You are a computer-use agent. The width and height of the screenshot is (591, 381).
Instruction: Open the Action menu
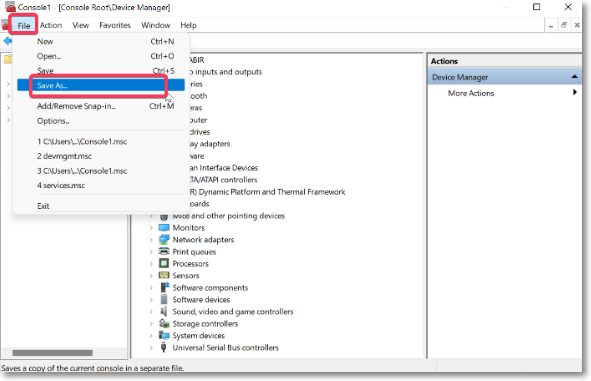click(51, 25)
